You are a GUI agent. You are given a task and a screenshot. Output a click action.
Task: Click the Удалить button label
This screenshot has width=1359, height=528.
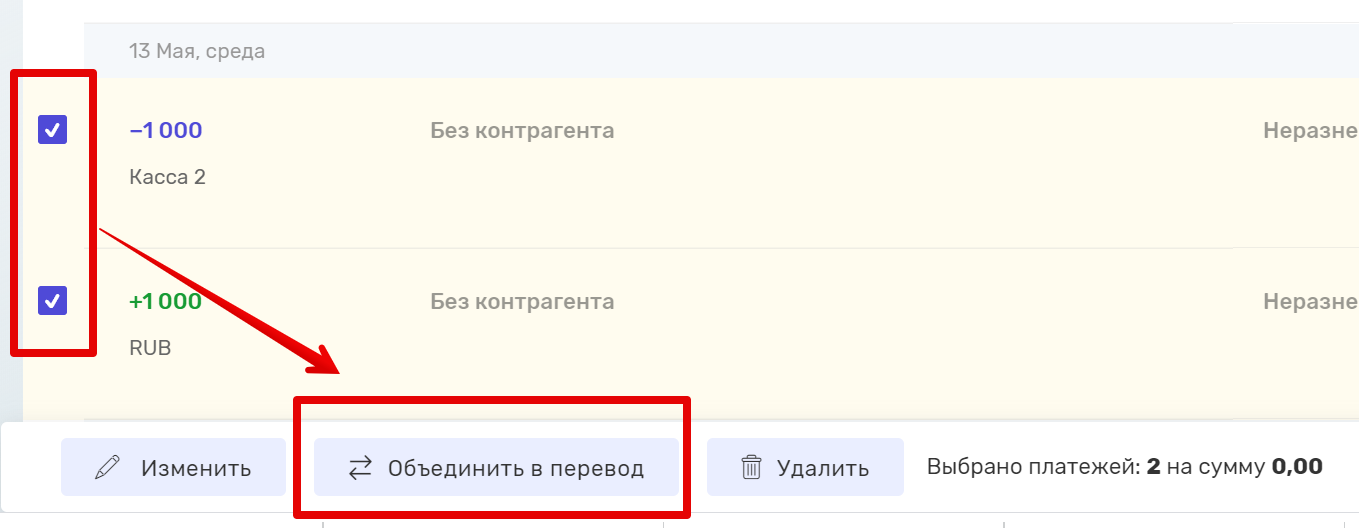click(823, 468)
